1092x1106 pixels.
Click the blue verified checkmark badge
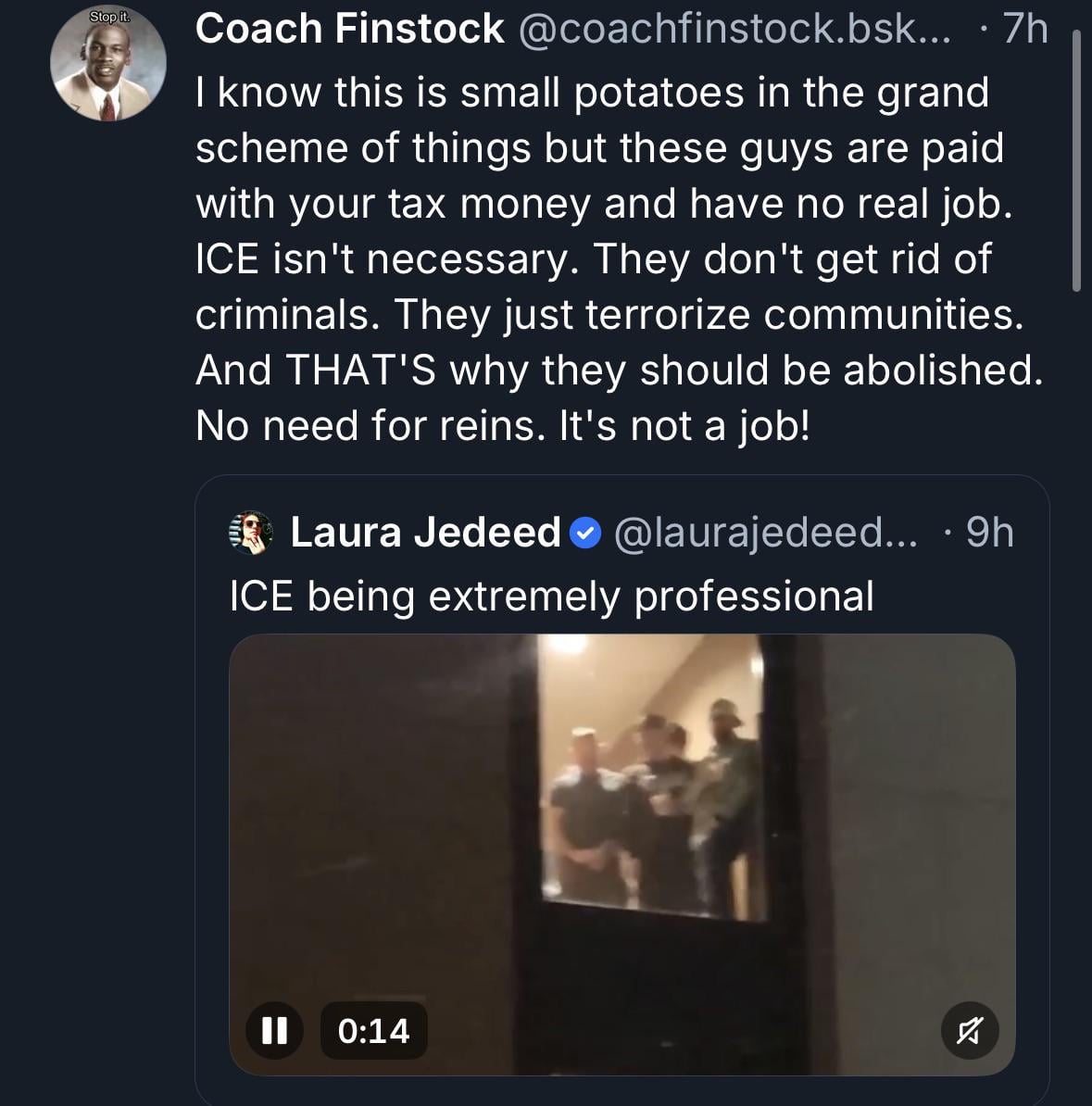pos(584,533)
